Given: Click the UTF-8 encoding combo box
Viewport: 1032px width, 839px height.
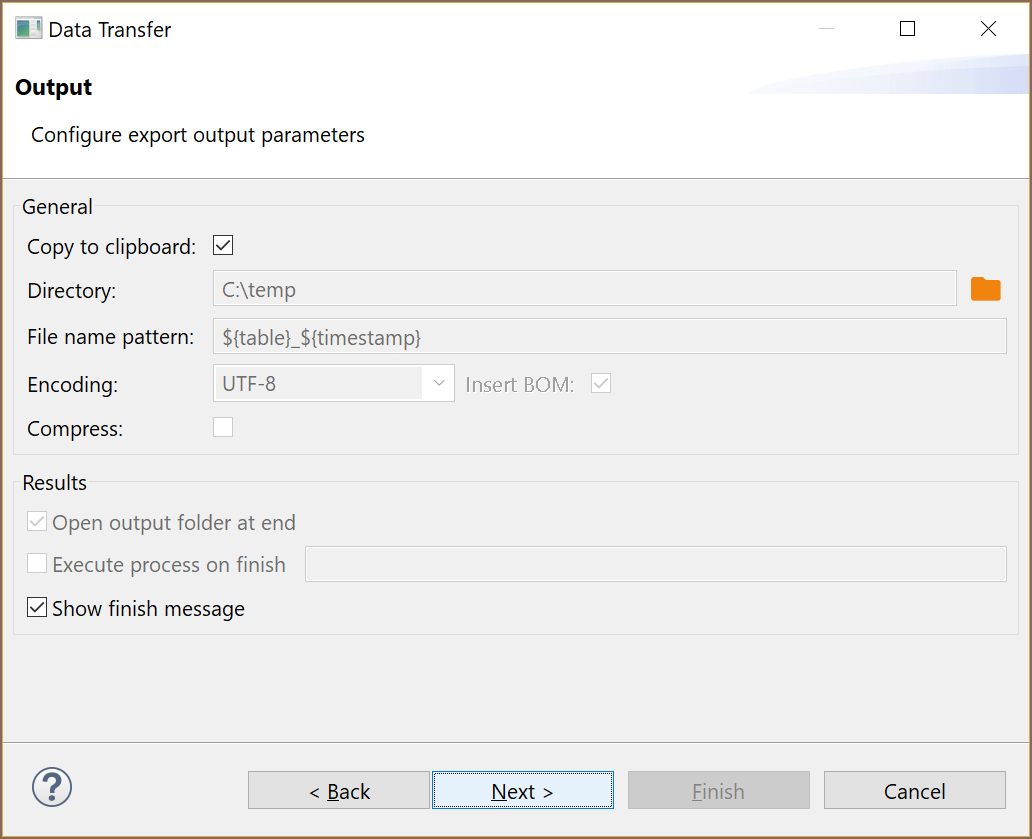Looking at the screenshot, I should (x=320, y=383).
